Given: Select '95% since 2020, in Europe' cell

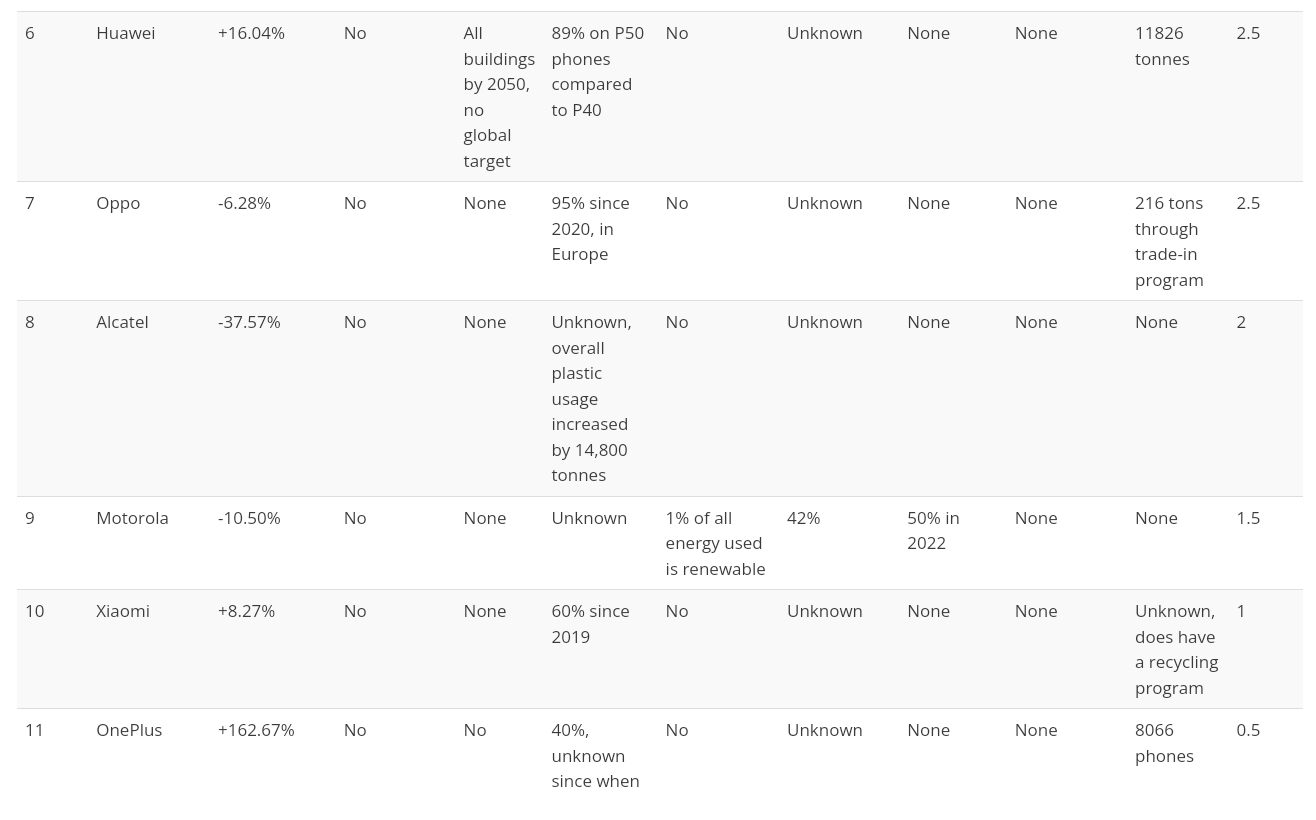Looking at the screenshot, I should coord(590,228).
